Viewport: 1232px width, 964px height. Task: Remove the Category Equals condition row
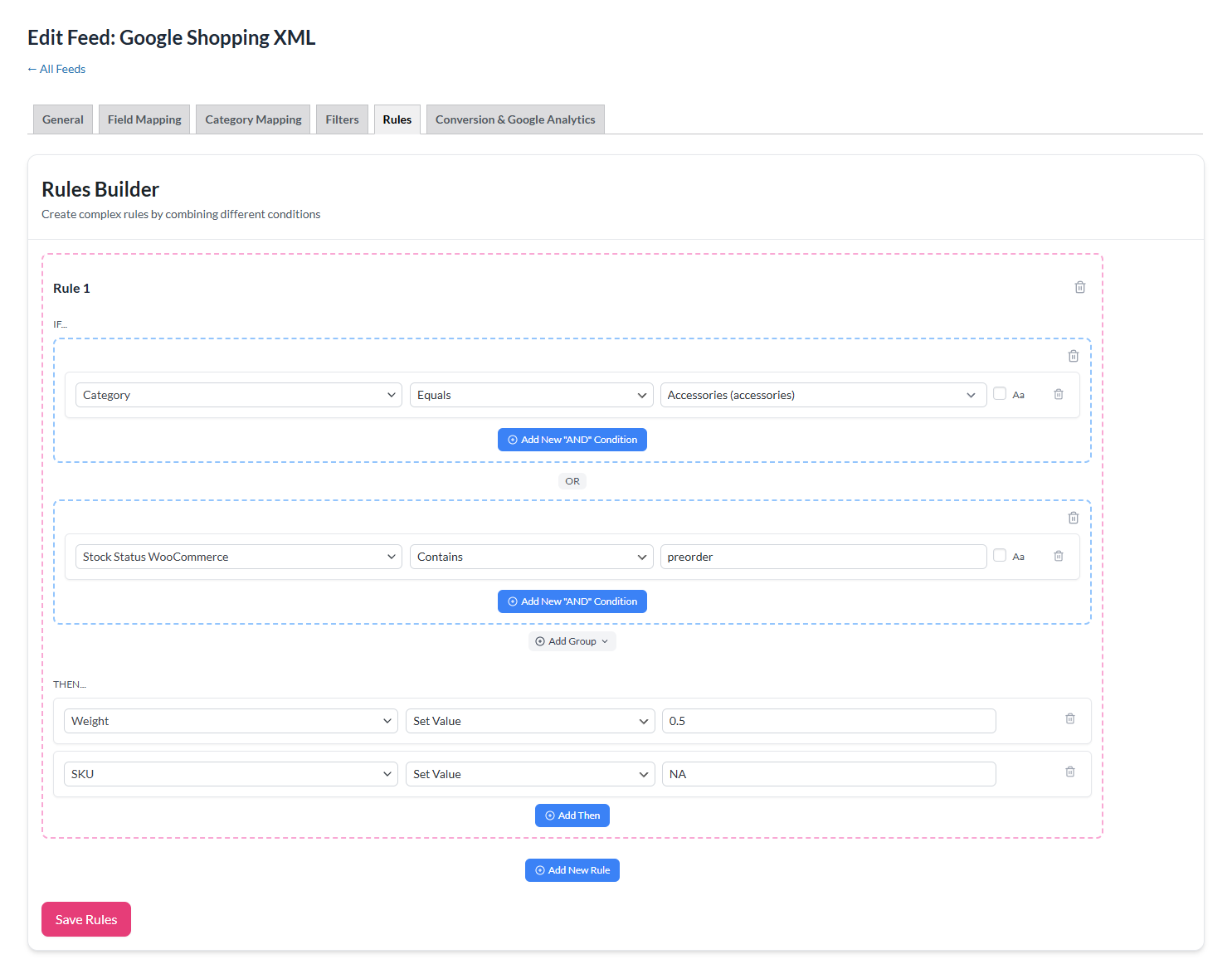coord(1058,395)
